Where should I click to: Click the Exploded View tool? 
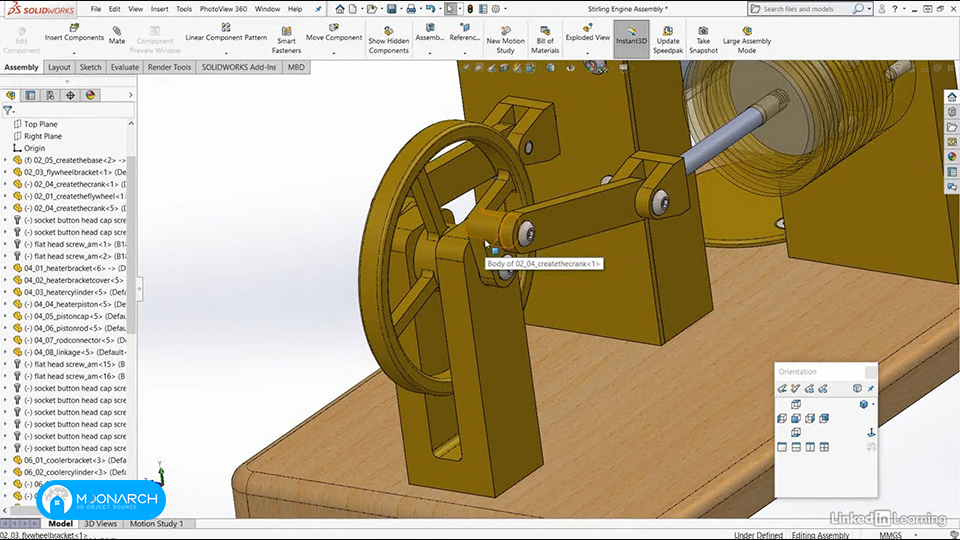click(x=588, y=33)
